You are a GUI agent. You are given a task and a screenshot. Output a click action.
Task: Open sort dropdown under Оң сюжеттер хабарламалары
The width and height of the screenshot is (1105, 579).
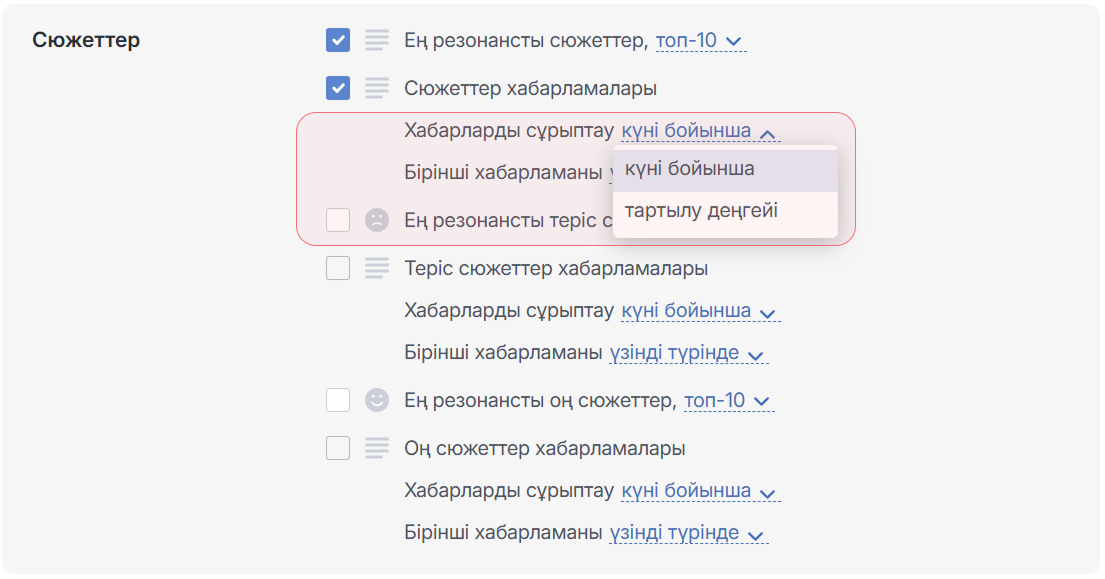point(699,491)
